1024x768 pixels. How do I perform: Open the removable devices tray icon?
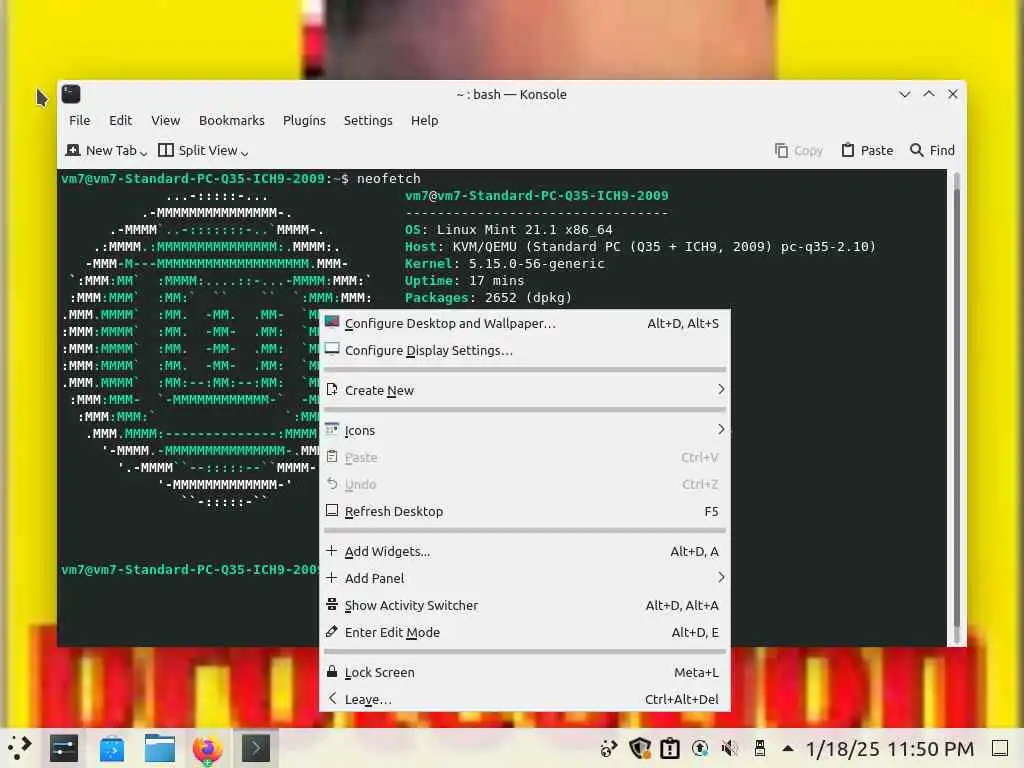click(760, 748)
